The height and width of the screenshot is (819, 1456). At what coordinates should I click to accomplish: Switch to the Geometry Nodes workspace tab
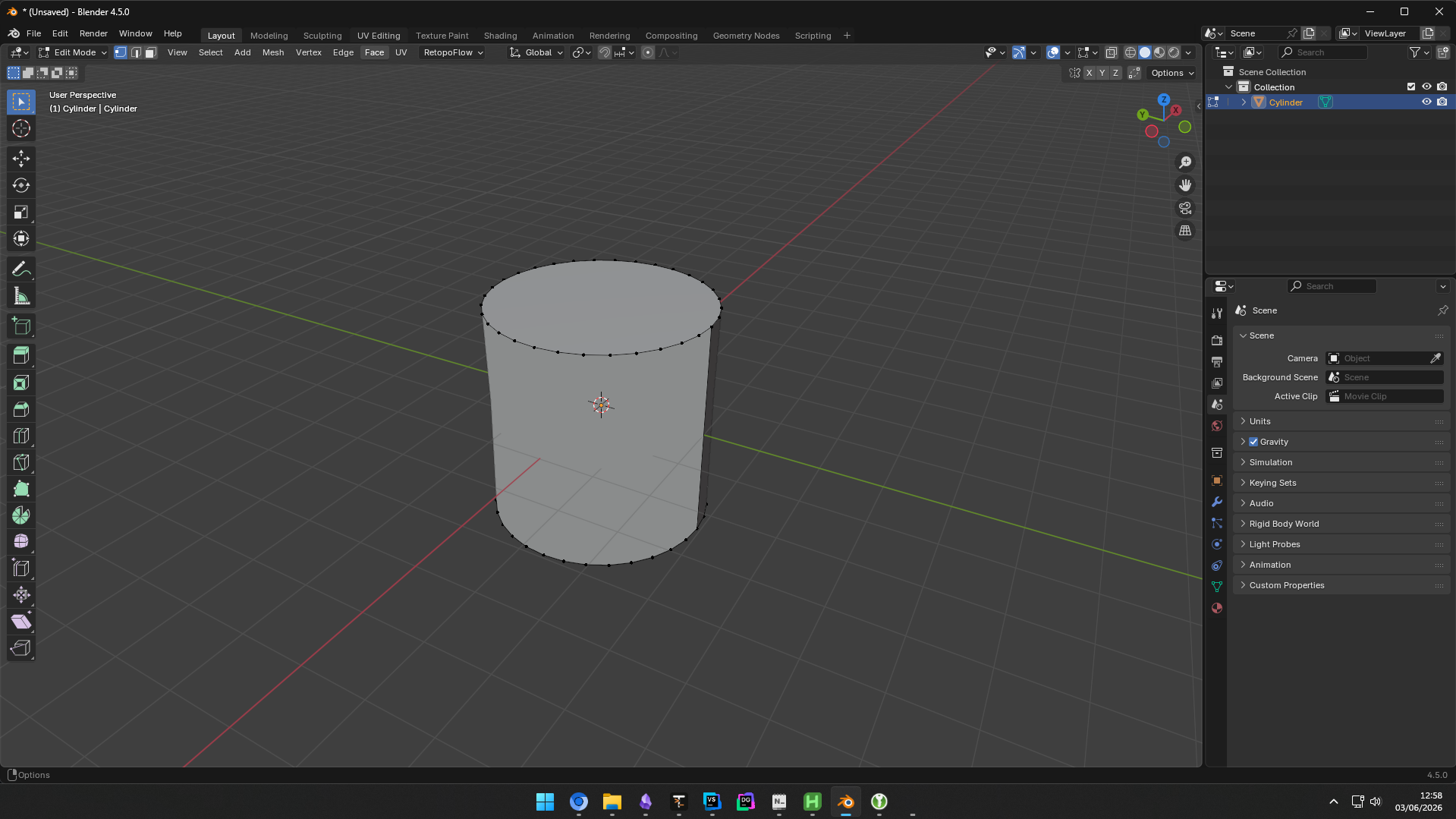(746, 36)
